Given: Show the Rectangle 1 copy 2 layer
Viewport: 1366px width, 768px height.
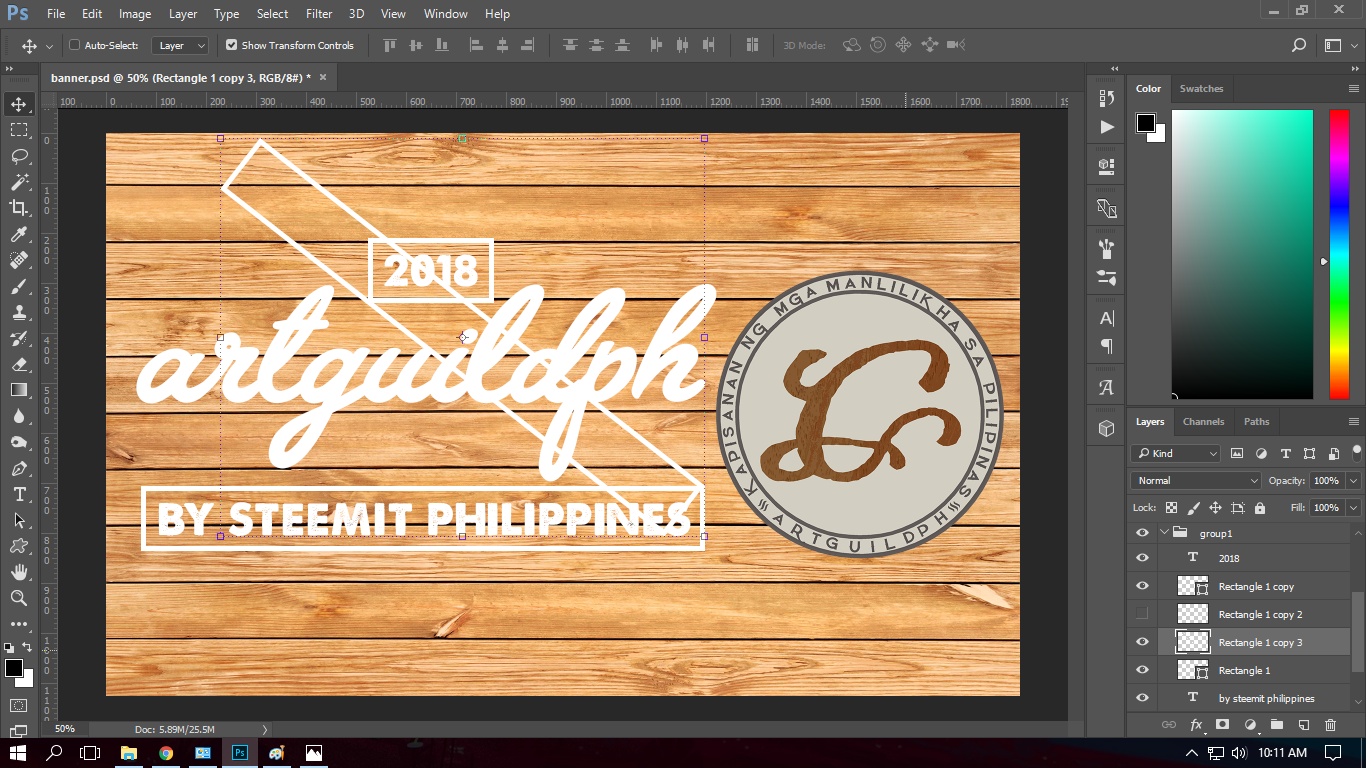Looking at the screenshot, I should coord(1142,614).
